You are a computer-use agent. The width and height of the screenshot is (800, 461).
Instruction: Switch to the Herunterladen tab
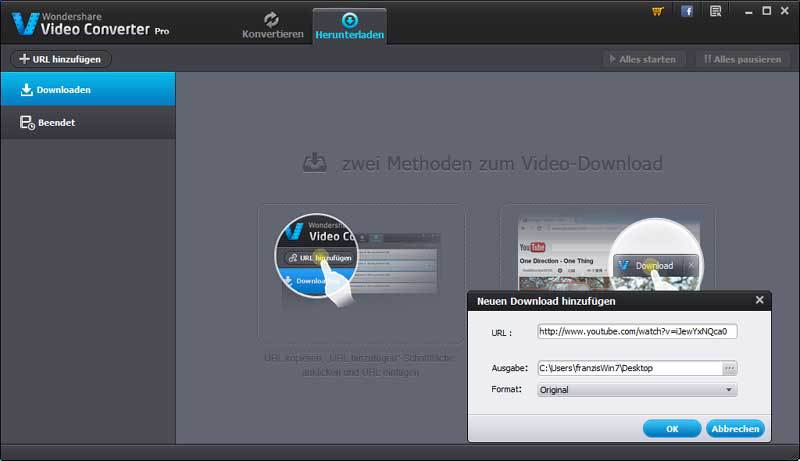pyautogui.click(x=349, y=27)
